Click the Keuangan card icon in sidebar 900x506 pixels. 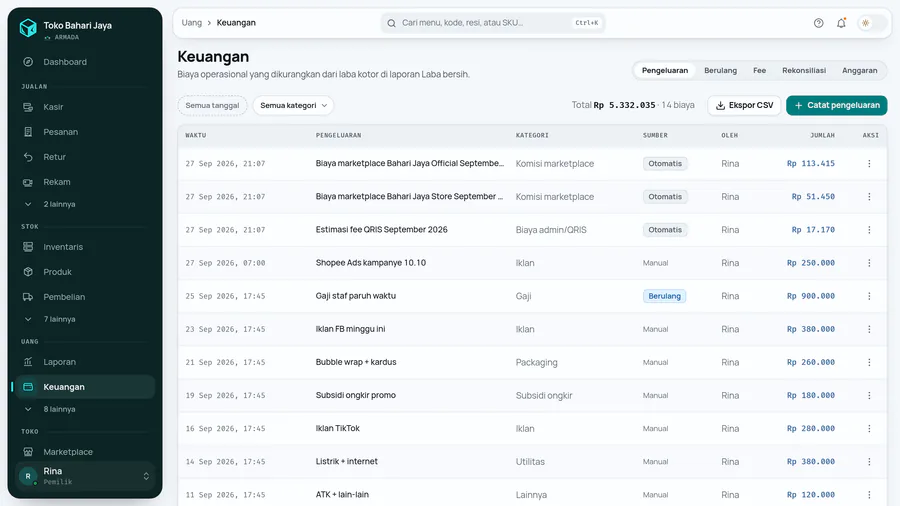28,387
